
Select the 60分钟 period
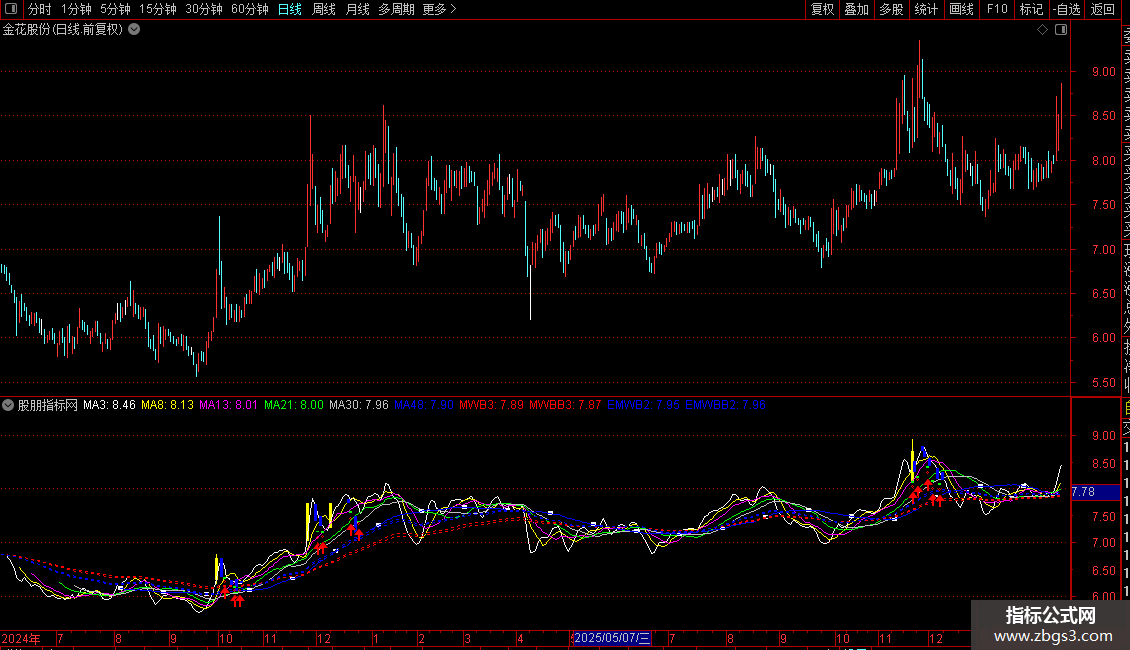coord(249,9)
